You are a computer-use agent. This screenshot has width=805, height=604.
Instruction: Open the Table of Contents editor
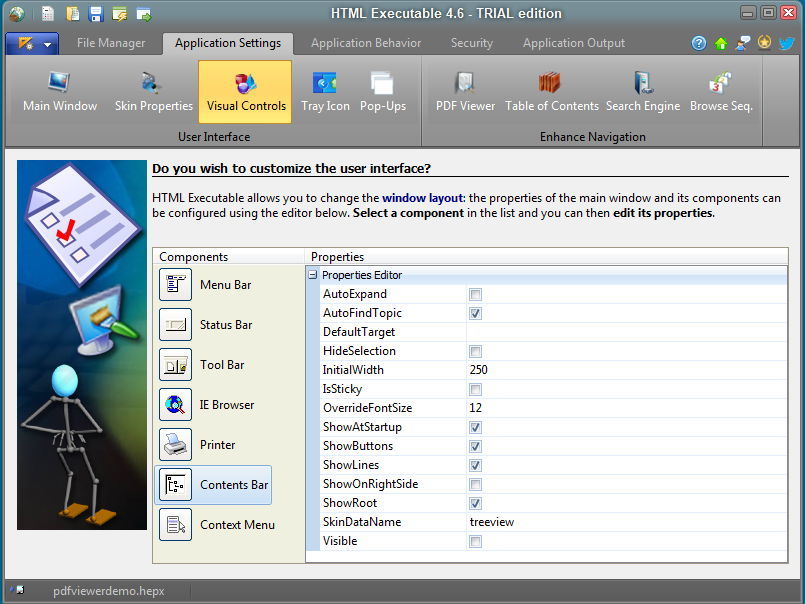[x=551, y=92]
